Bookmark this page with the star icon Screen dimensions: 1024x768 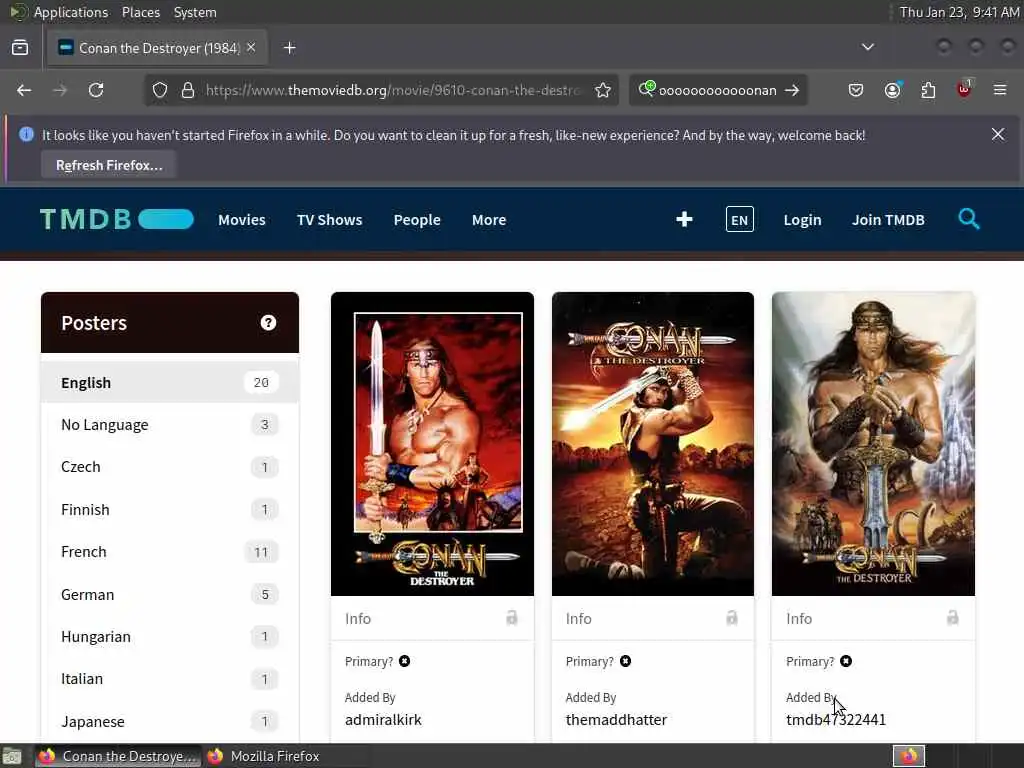603,90
